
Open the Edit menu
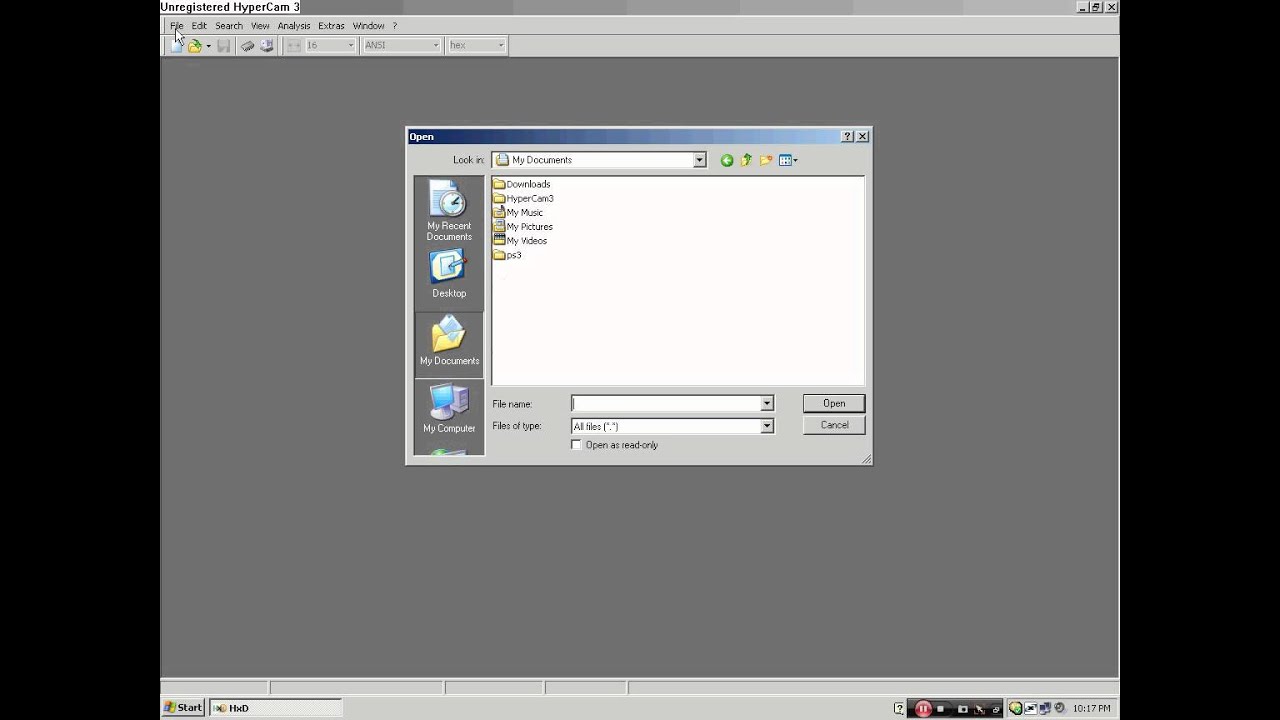pos(199,26)
